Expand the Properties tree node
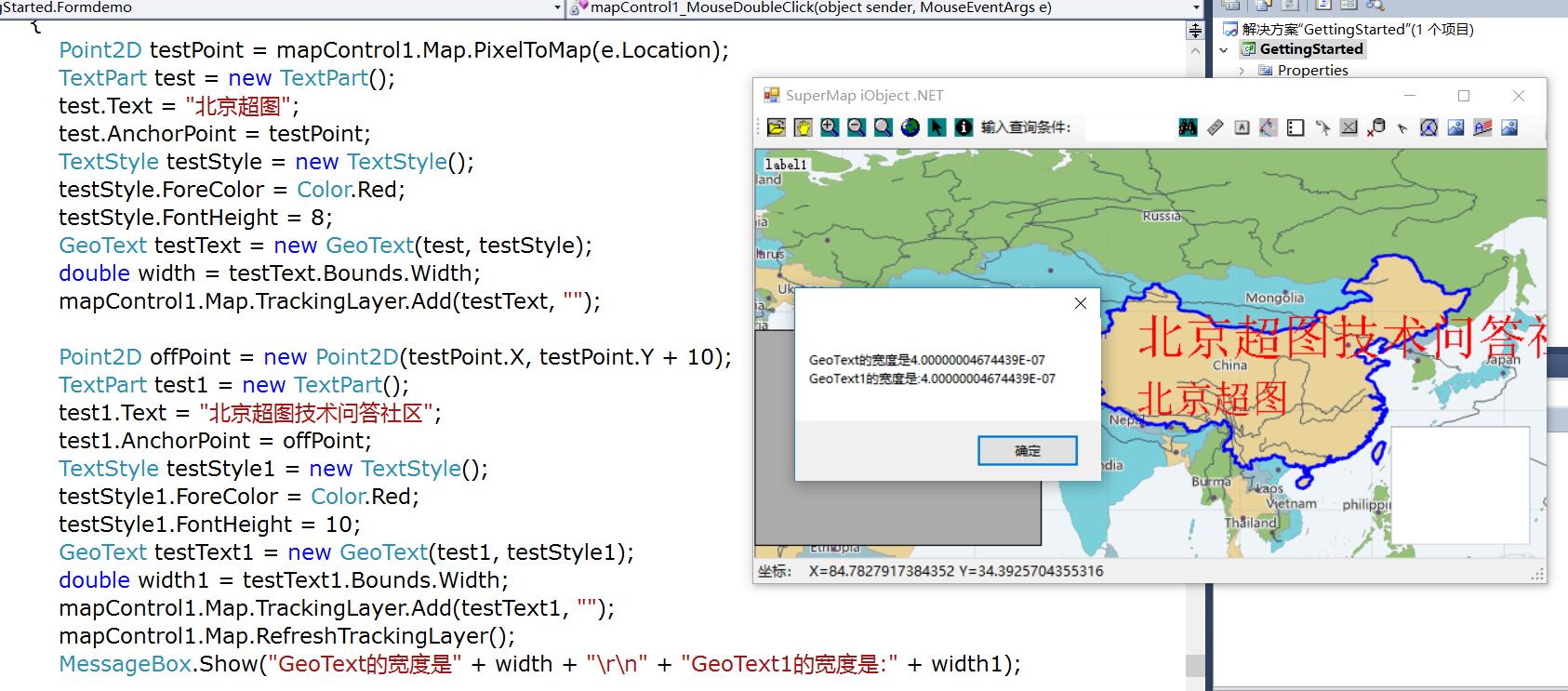 pyautogui.click(x=1242, y=71)
